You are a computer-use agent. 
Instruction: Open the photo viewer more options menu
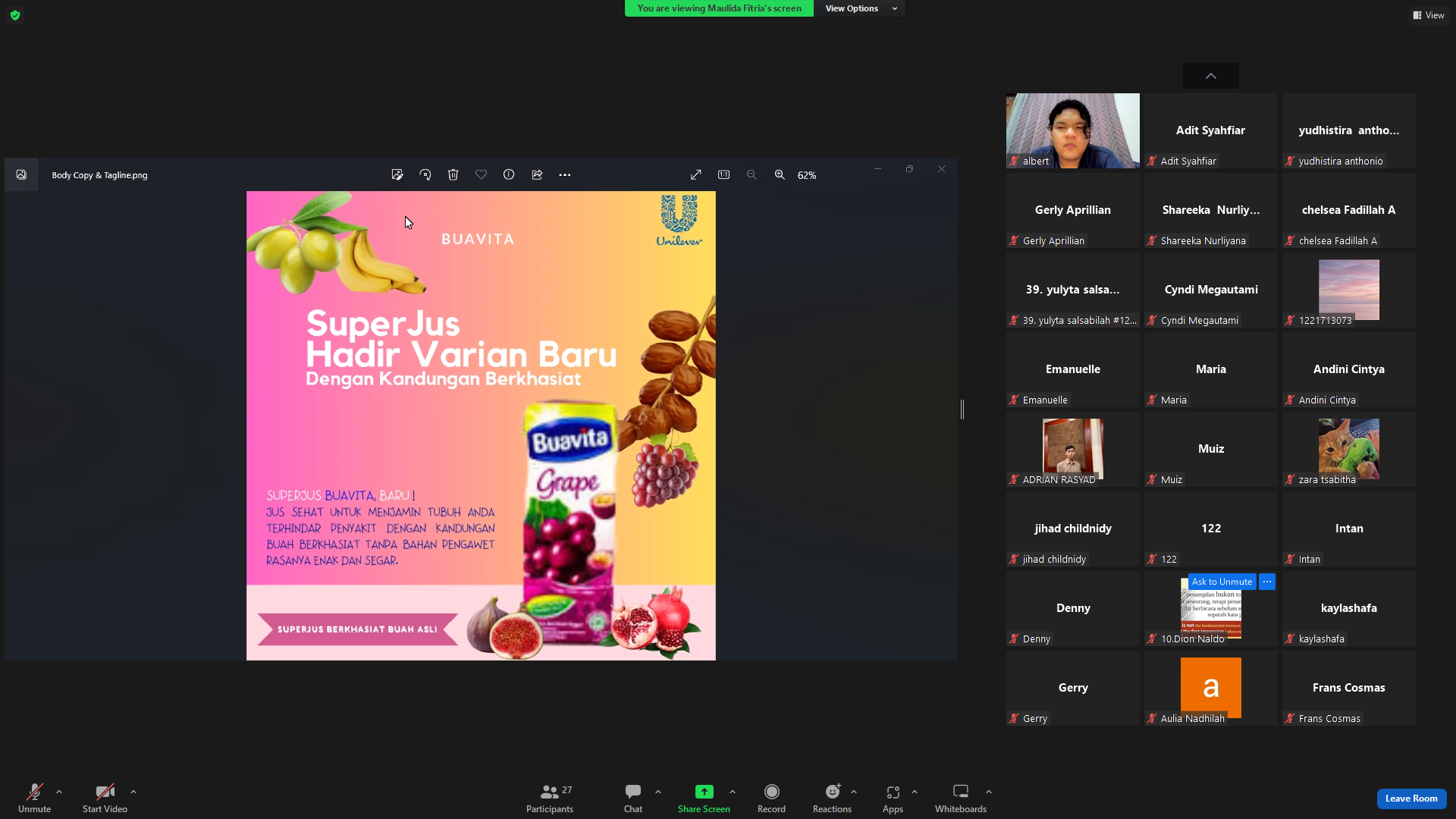(565, 174)
